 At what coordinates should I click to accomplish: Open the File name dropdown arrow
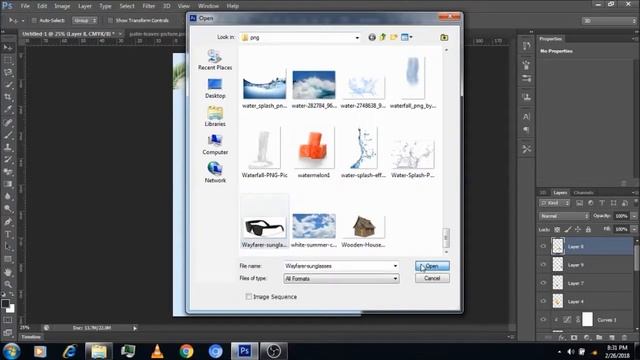click(x=395, y=266)
